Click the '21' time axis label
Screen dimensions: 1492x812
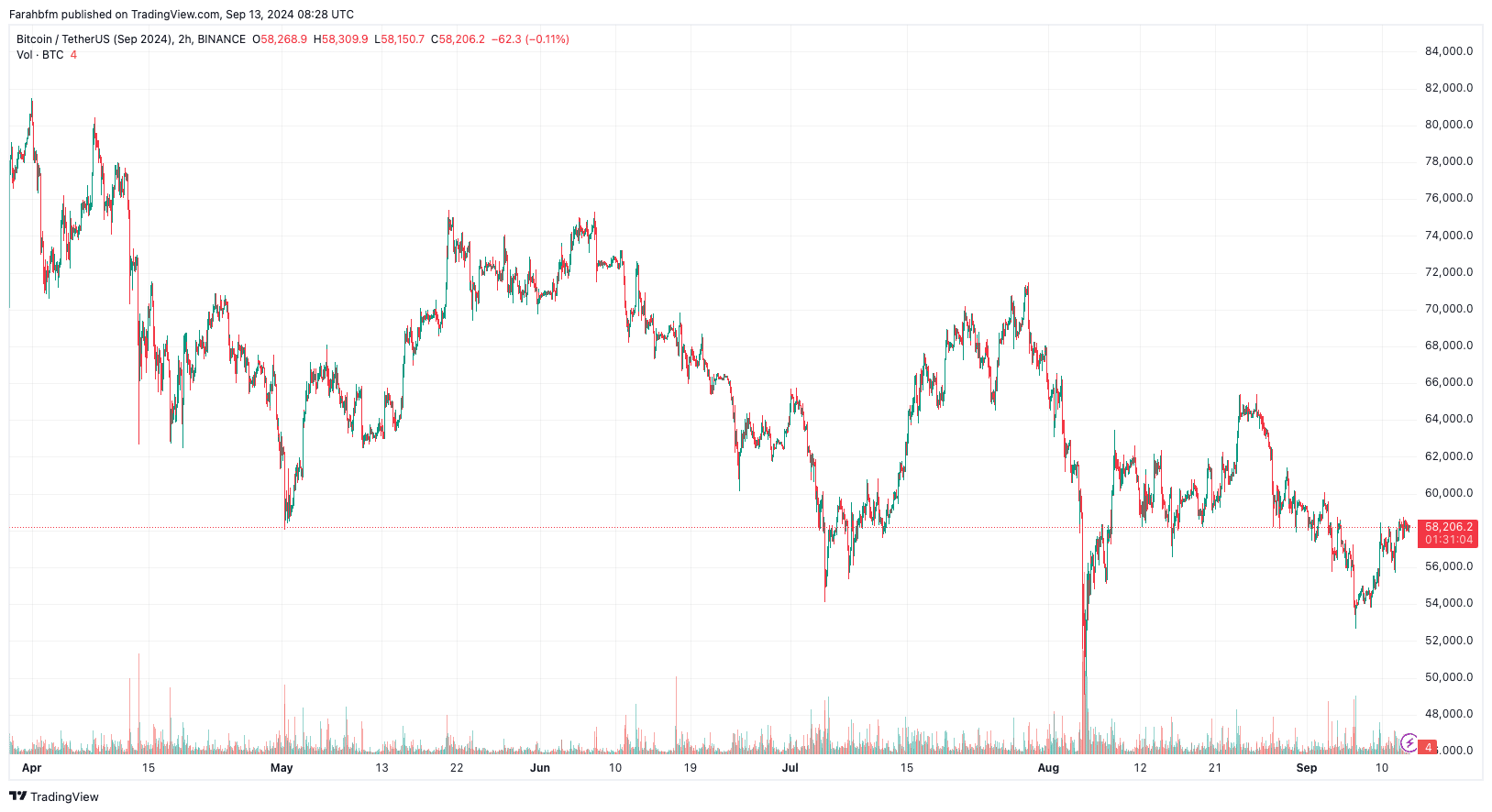[x=1215, y=768]
